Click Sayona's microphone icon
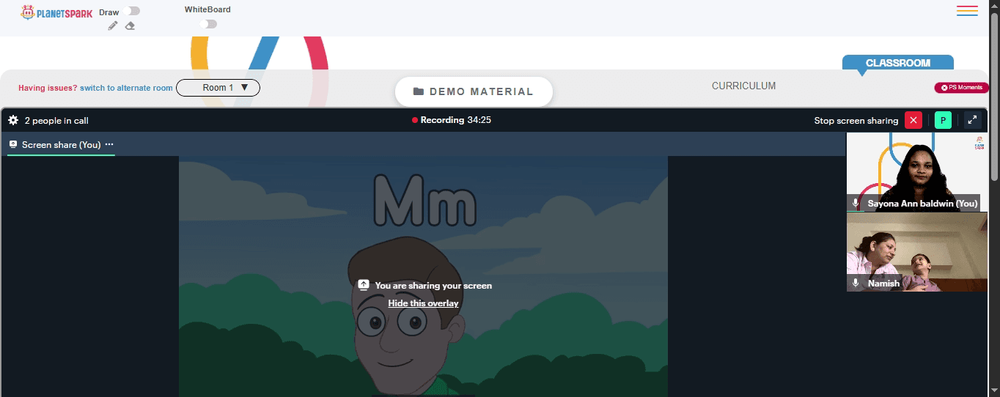1000x397 pixels. 855,203
